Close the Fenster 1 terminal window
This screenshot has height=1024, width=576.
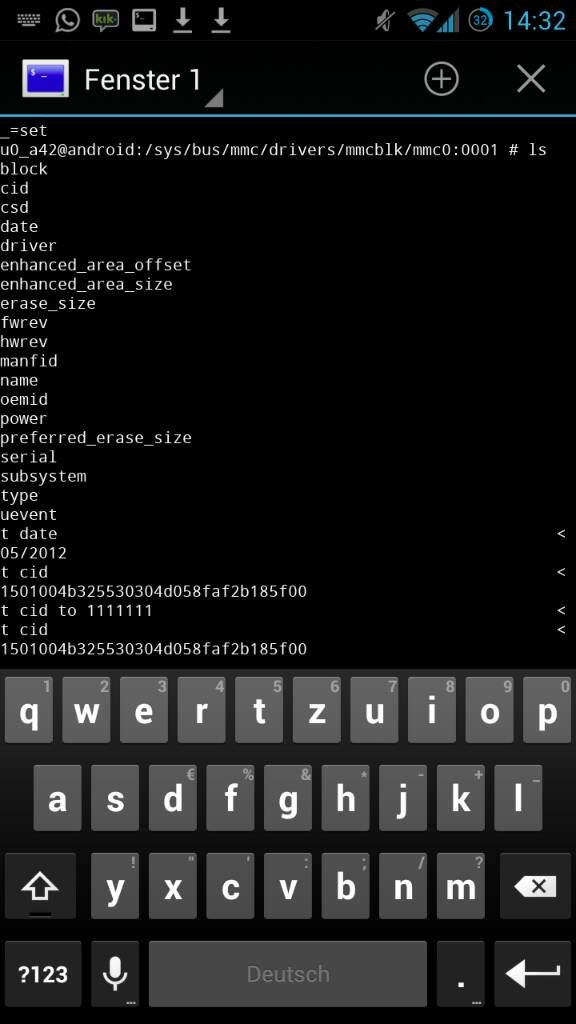531,79
